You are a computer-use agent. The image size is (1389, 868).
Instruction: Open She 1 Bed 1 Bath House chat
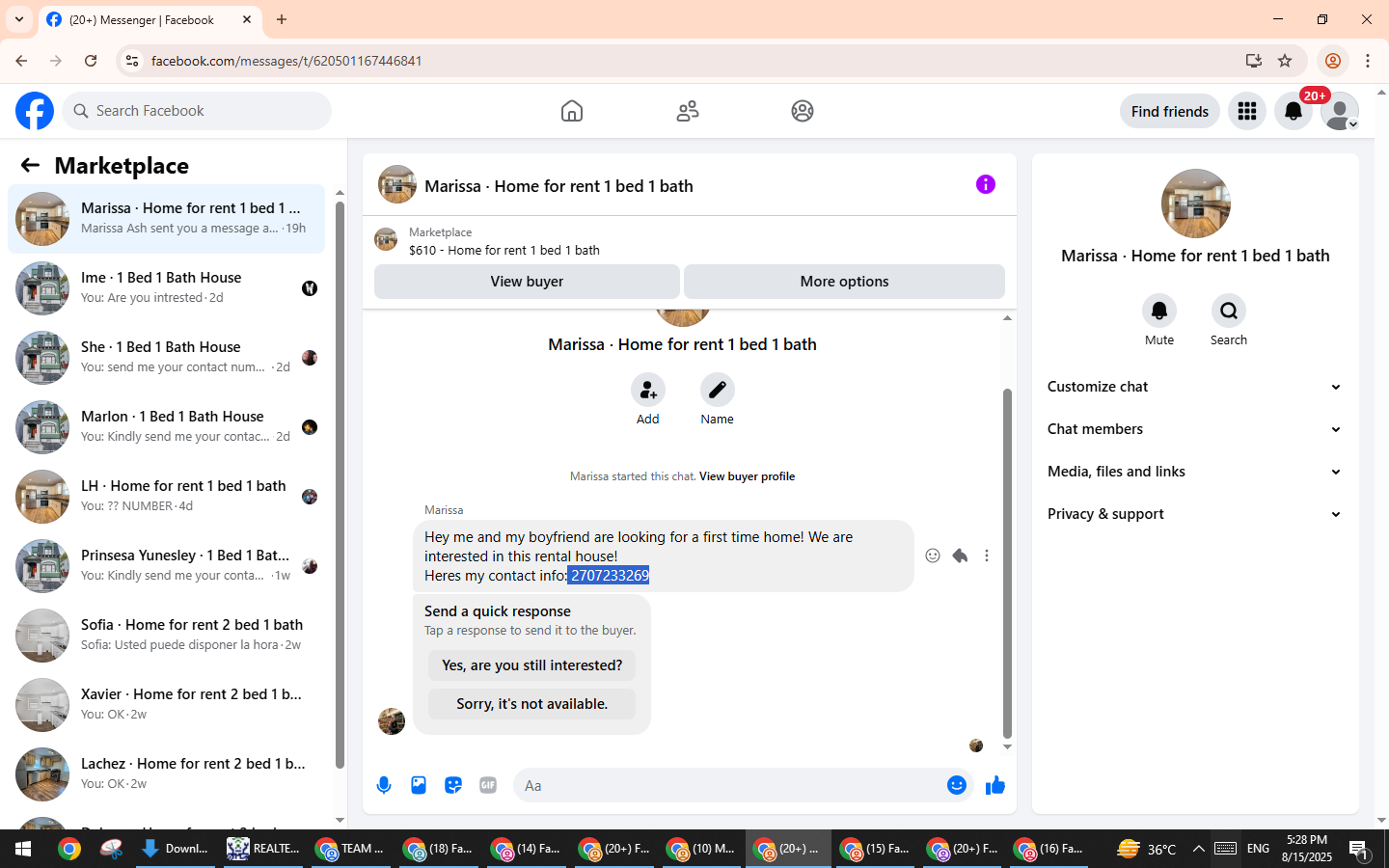(x=166, y=358)
